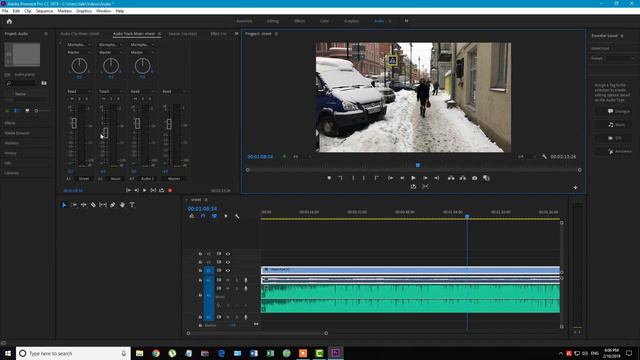Toggle V1 track lock
This screenshot has width=640, height=360.
[200, 270]
